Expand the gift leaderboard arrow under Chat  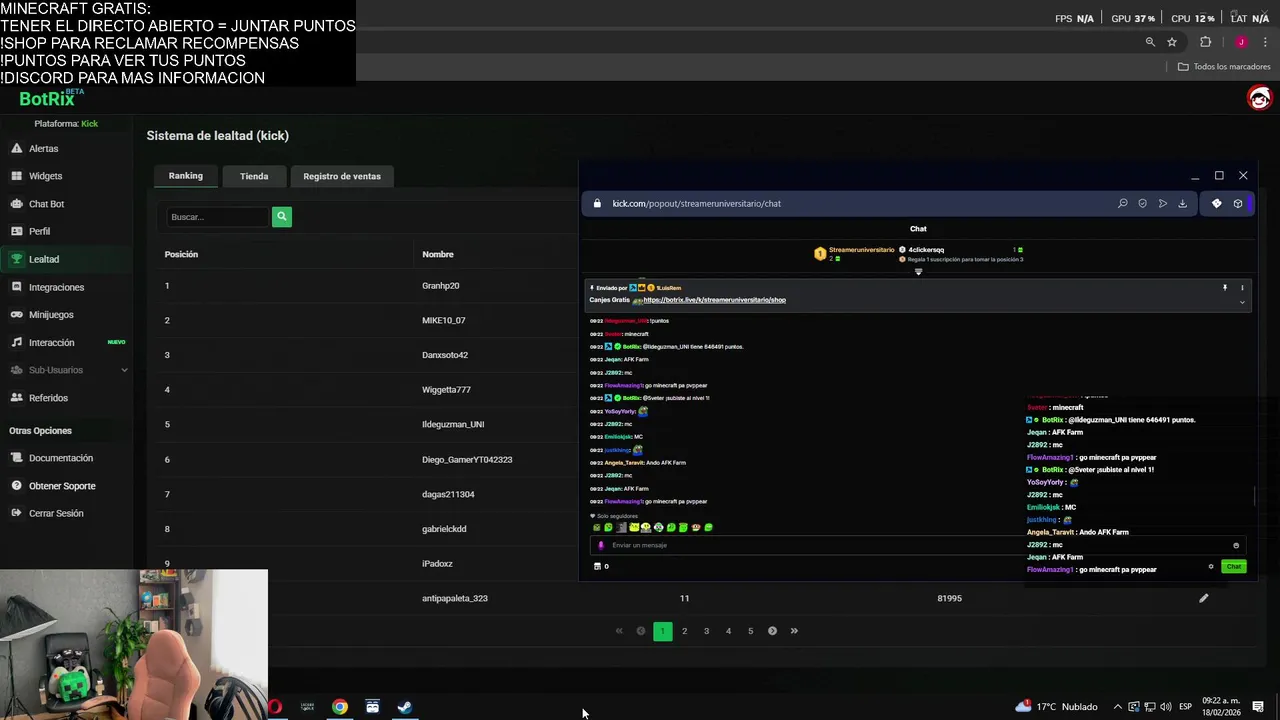pyautogui.click(x=918, y=272)
